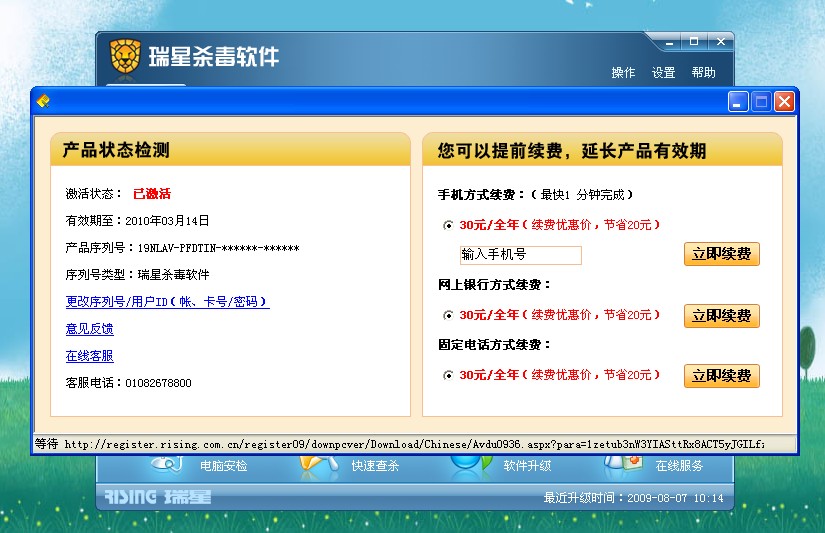
Task: Click customer service phone 01082678800
Action: pos(158,383)
